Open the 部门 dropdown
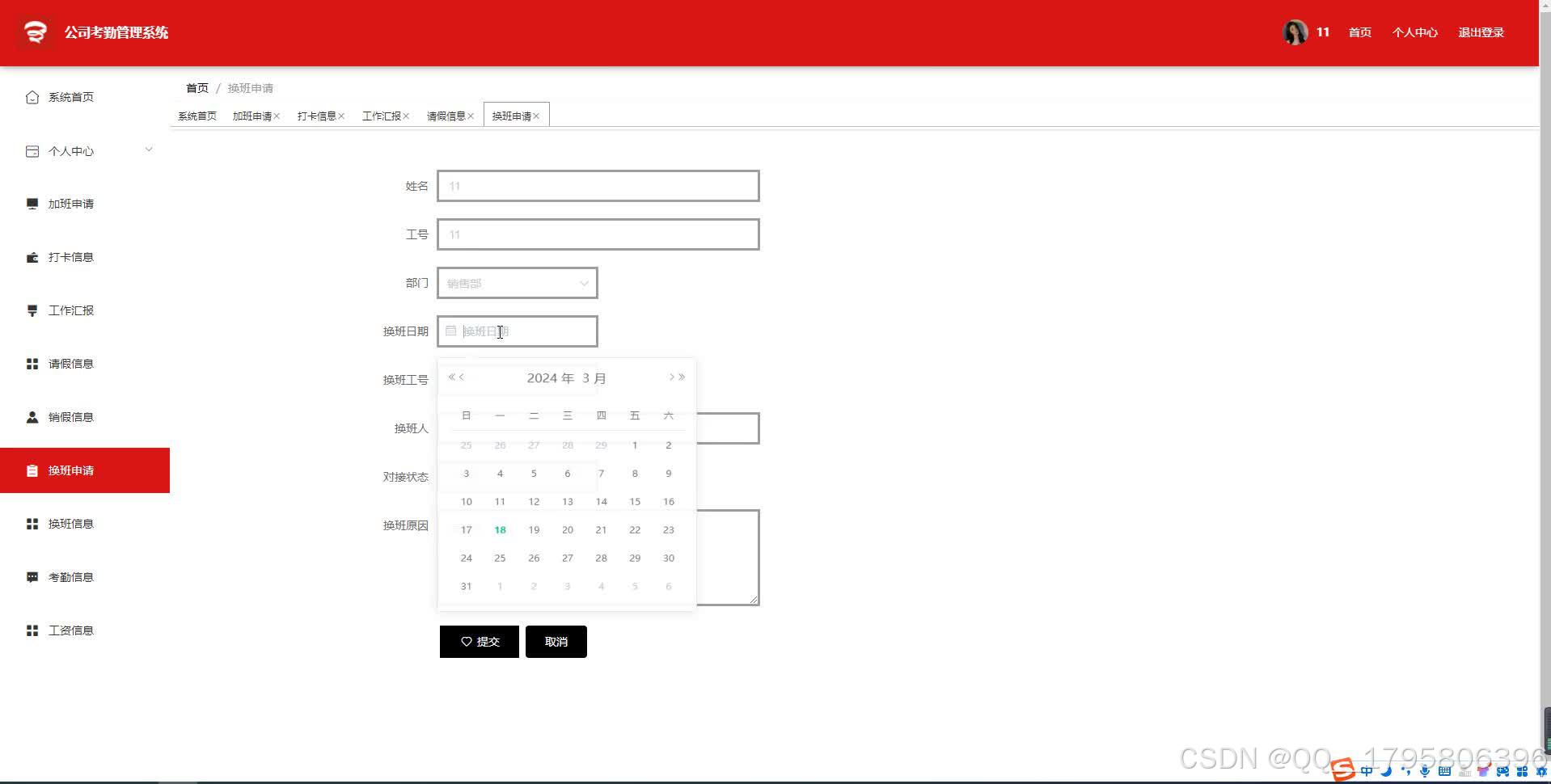Image resolution: width=1551 pixels, height=784 pixels. (x=518, y=283)
